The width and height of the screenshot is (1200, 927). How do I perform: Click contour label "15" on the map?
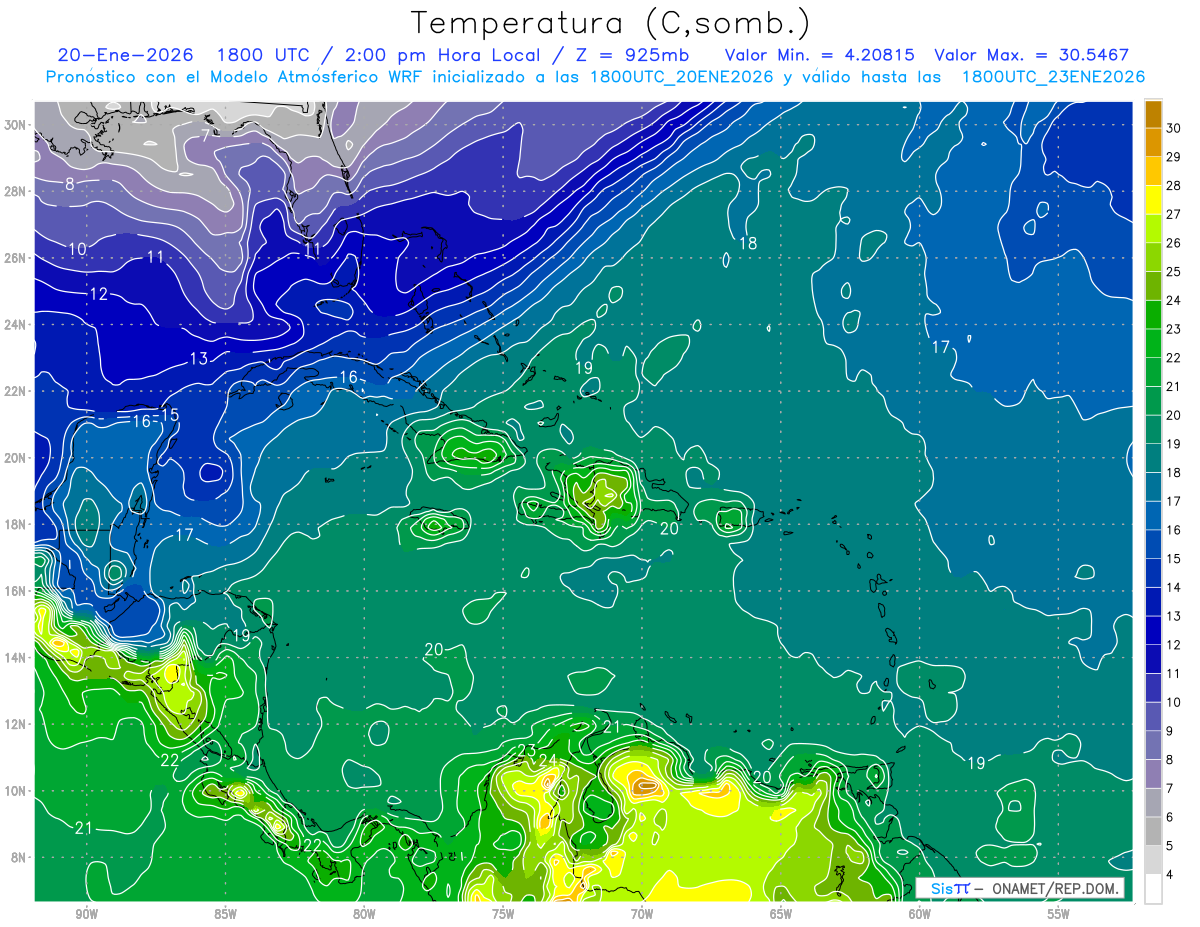pos(170,415)
